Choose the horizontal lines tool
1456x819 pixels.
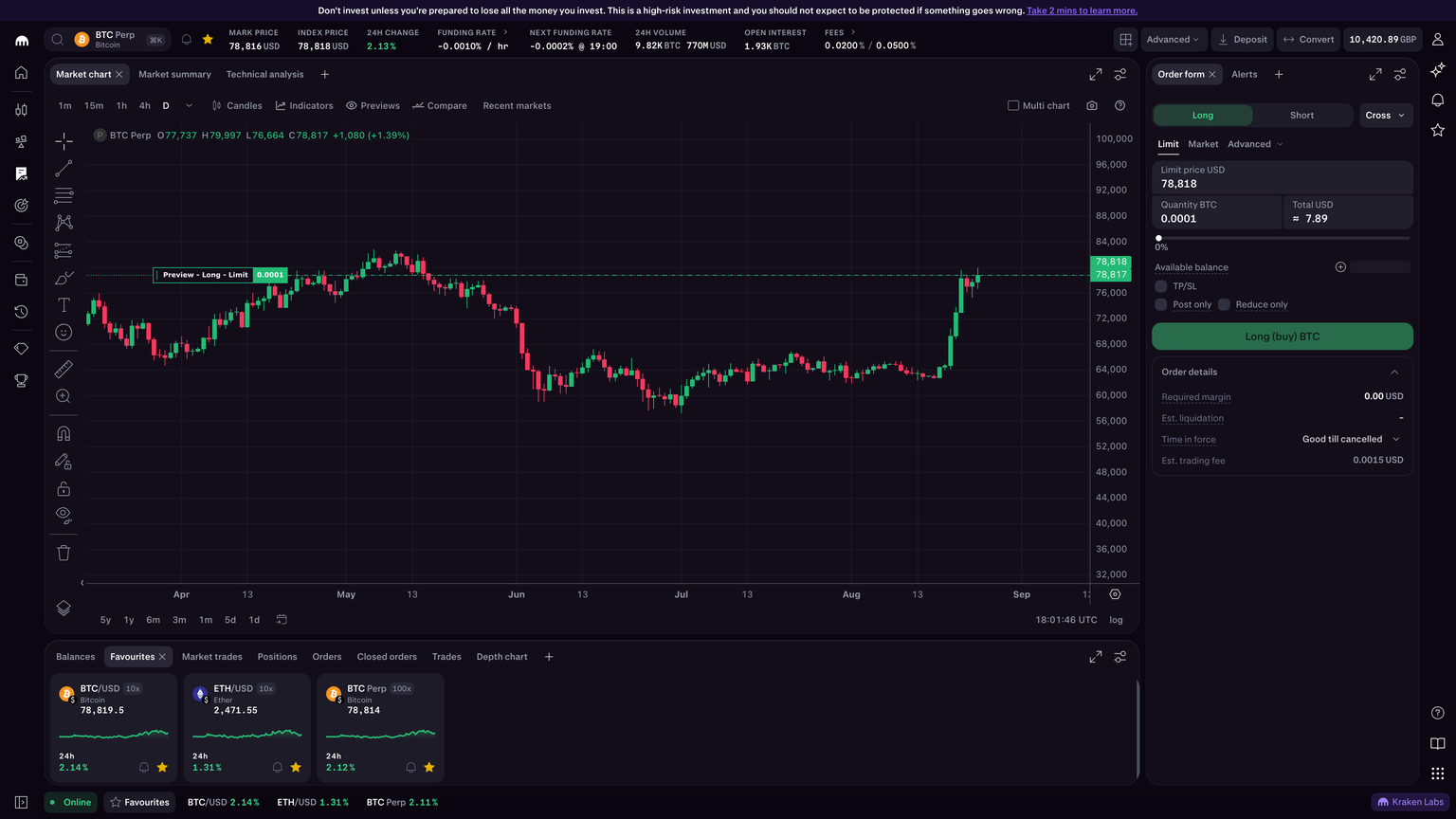tap(64, 195)
